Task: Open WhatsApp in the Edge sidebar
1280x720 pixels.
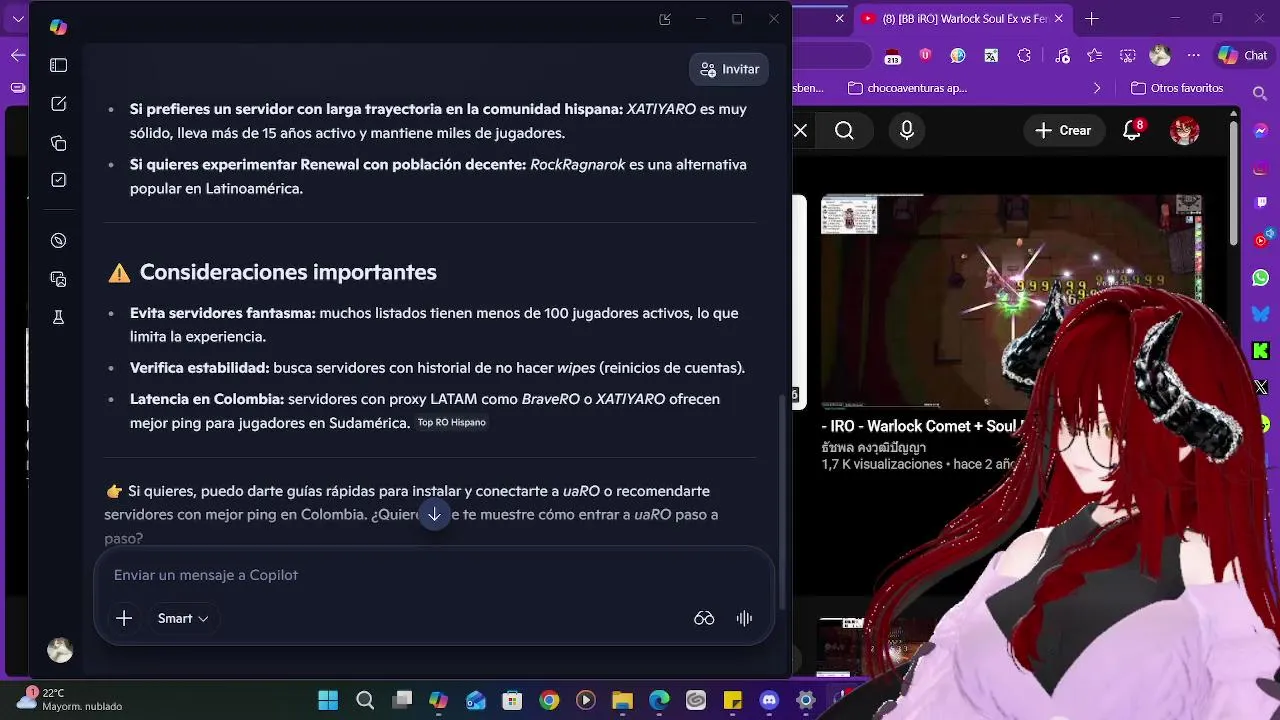Action: pos(1261,277)
